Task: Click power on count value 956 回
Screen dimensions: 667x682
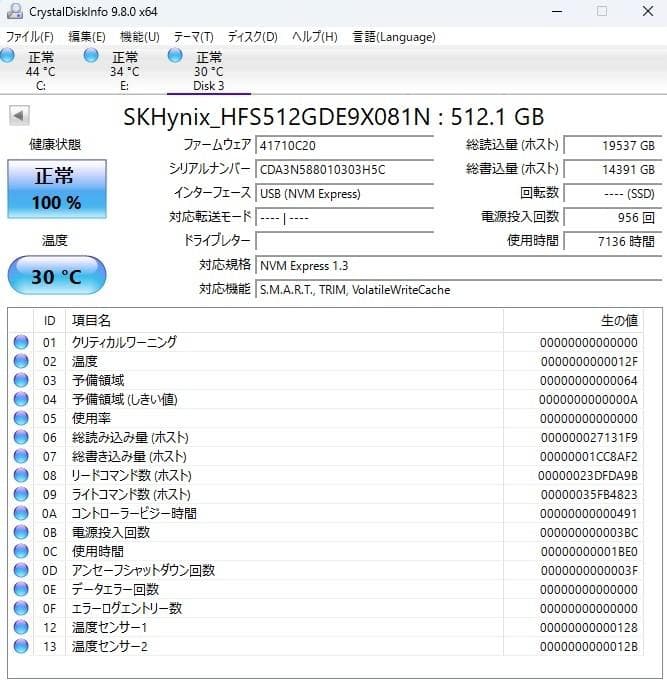Action: (613, 217)
